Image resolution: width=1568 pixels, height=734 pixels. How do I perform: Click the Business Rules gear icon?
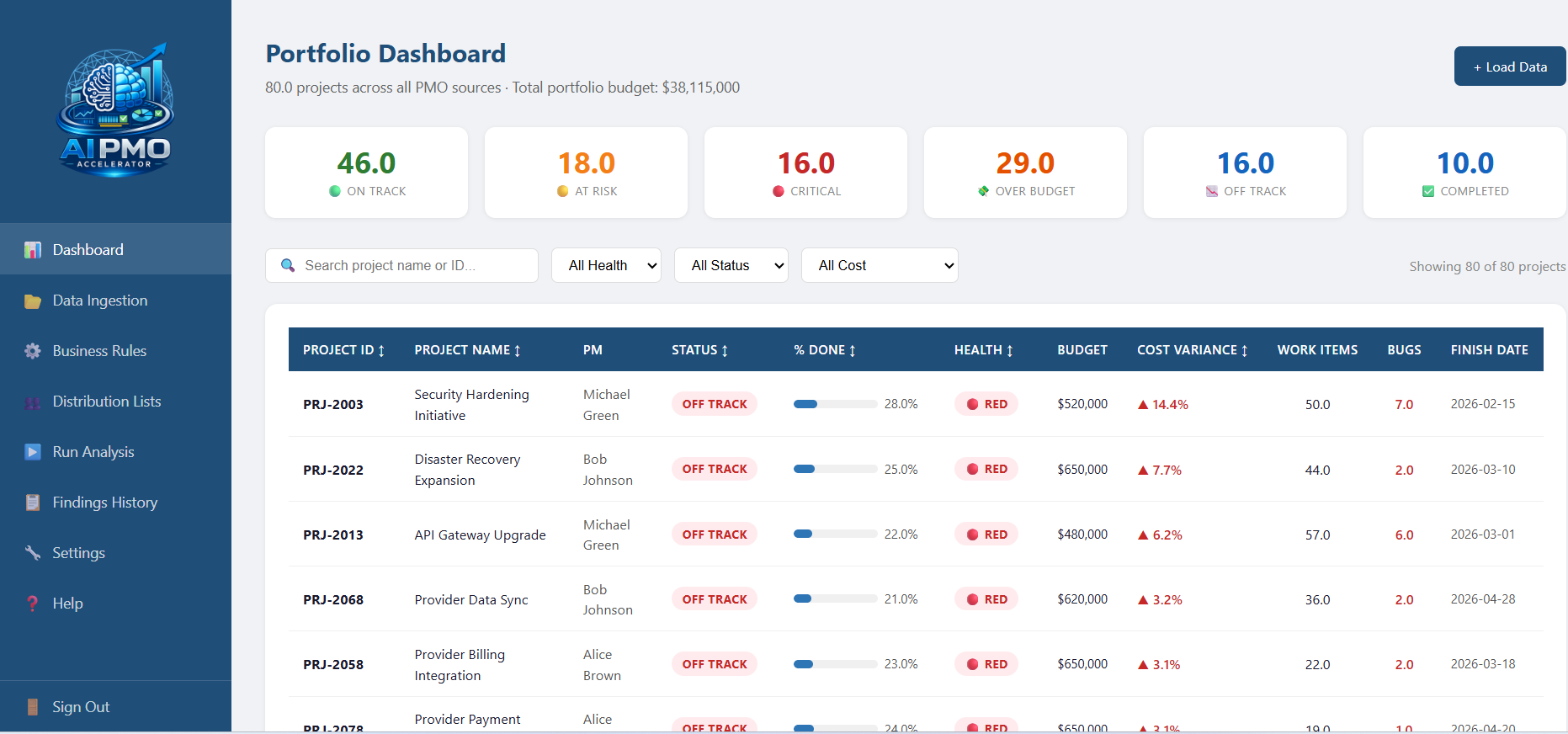[x=33, y=351]
